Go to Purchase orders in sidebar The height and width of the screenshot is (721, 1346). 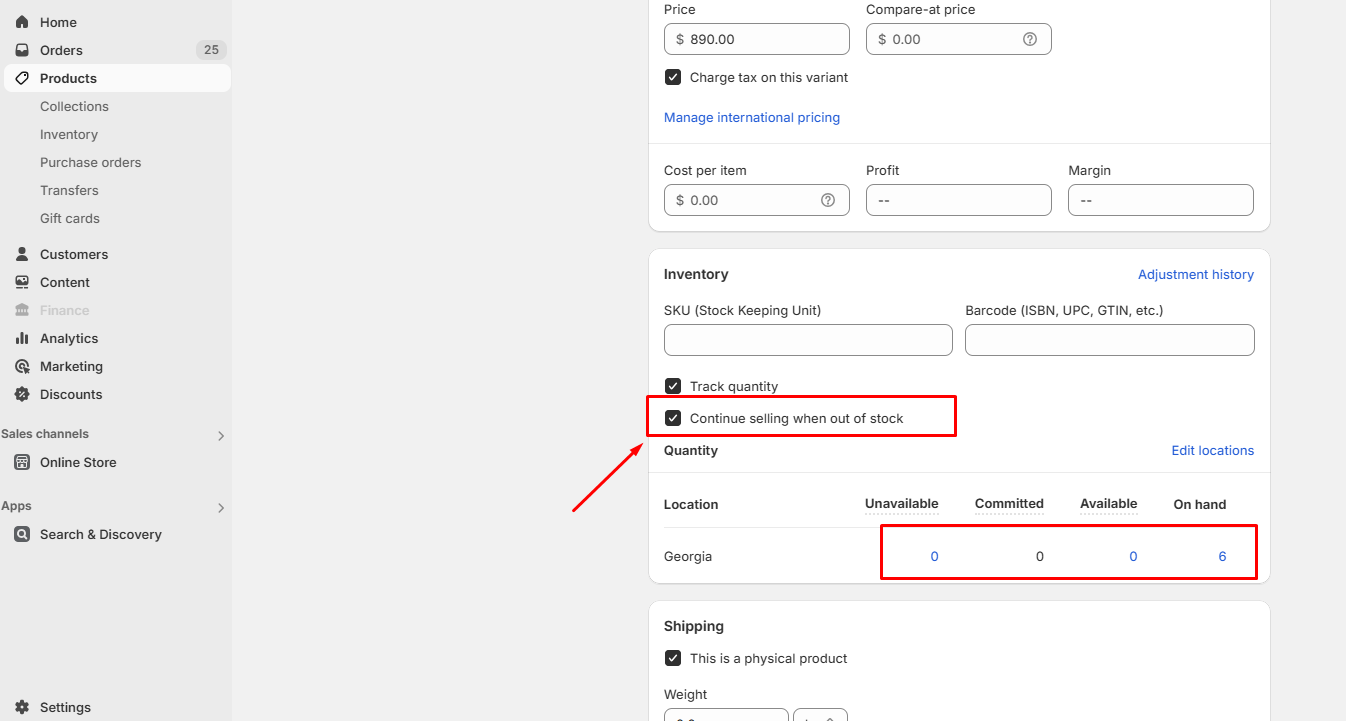(90, 162)
